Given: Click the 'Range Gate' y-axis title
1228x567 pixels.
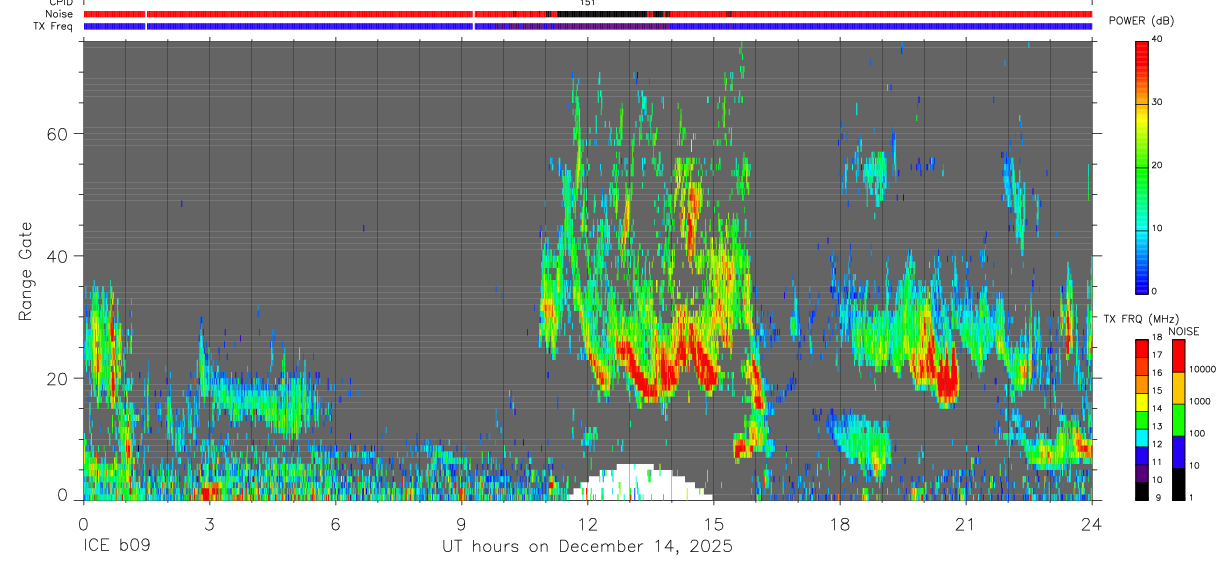Looking at the screenshot, I should coord(26,270).
